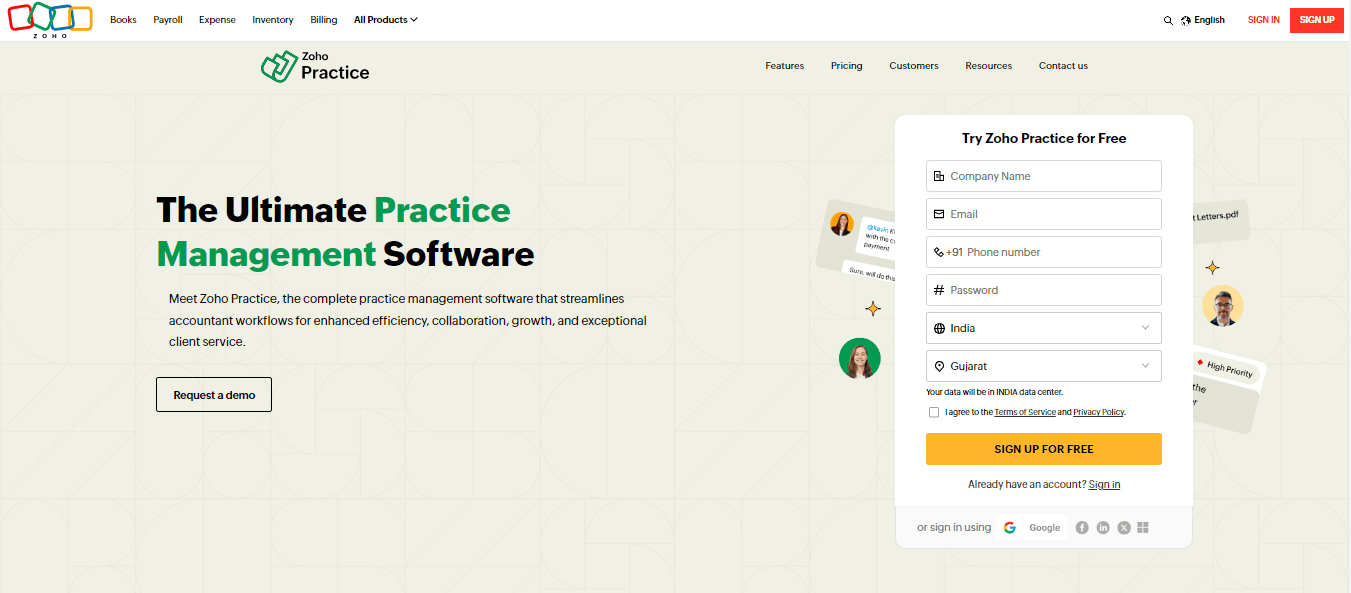Change state using the Gujarat dropdown
1351x593 pixels.
click(x=1043, y=366)
